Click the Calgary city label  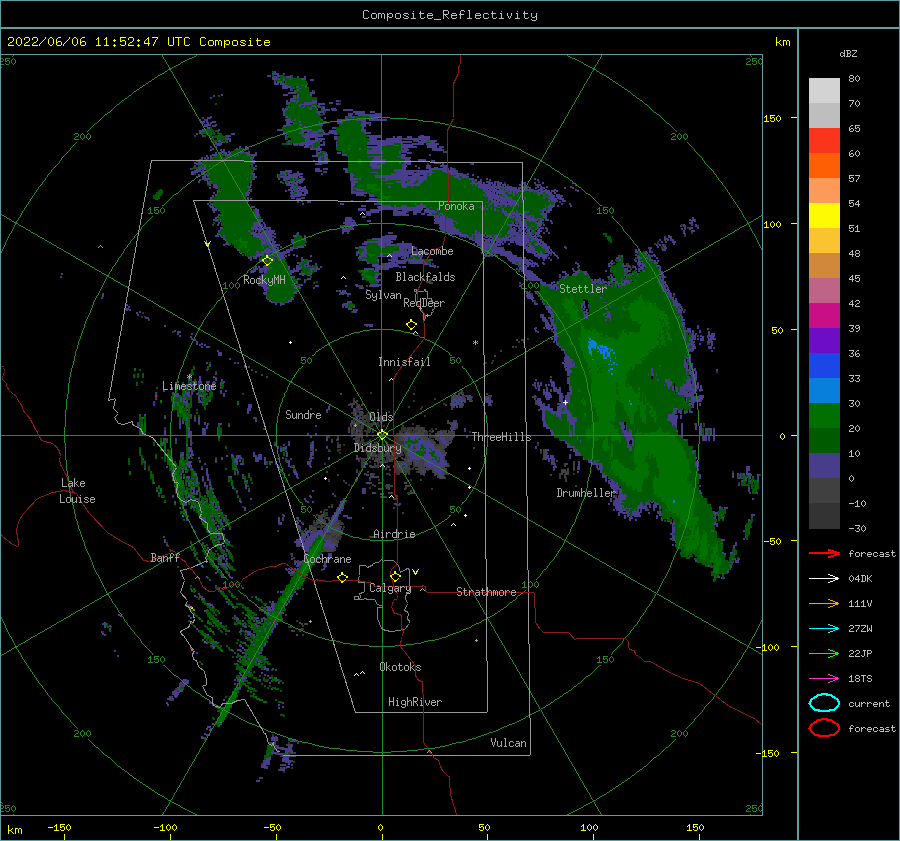click(390, 588)
